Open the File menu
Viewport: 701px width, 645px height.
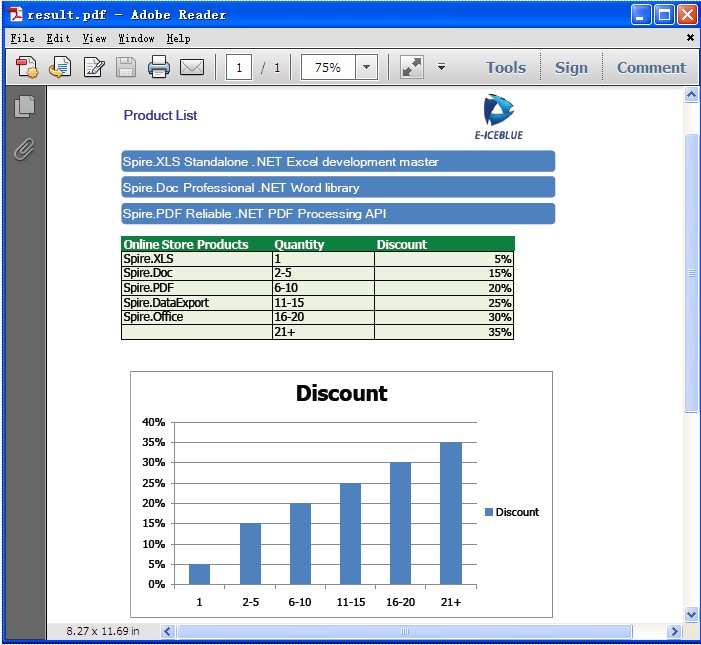[22, 38]
